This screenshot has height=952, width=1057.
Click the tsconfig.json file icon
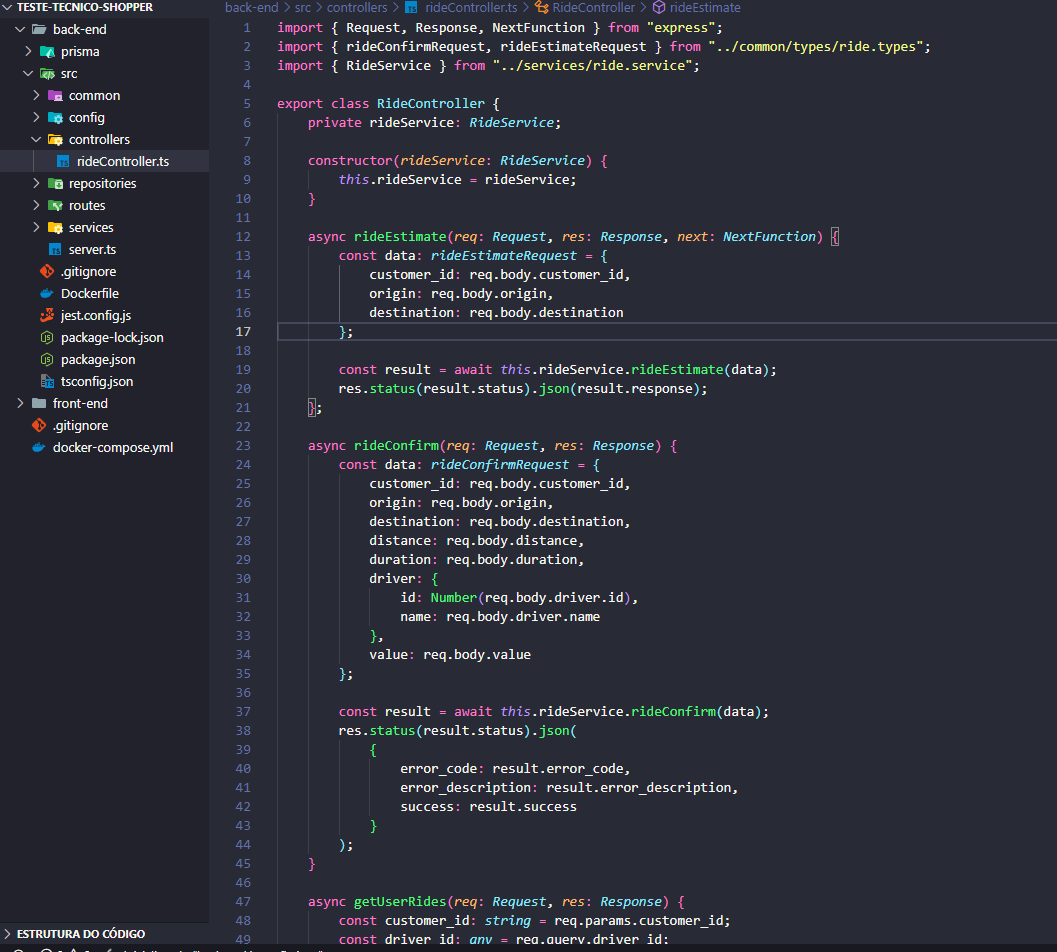point(46,382)
